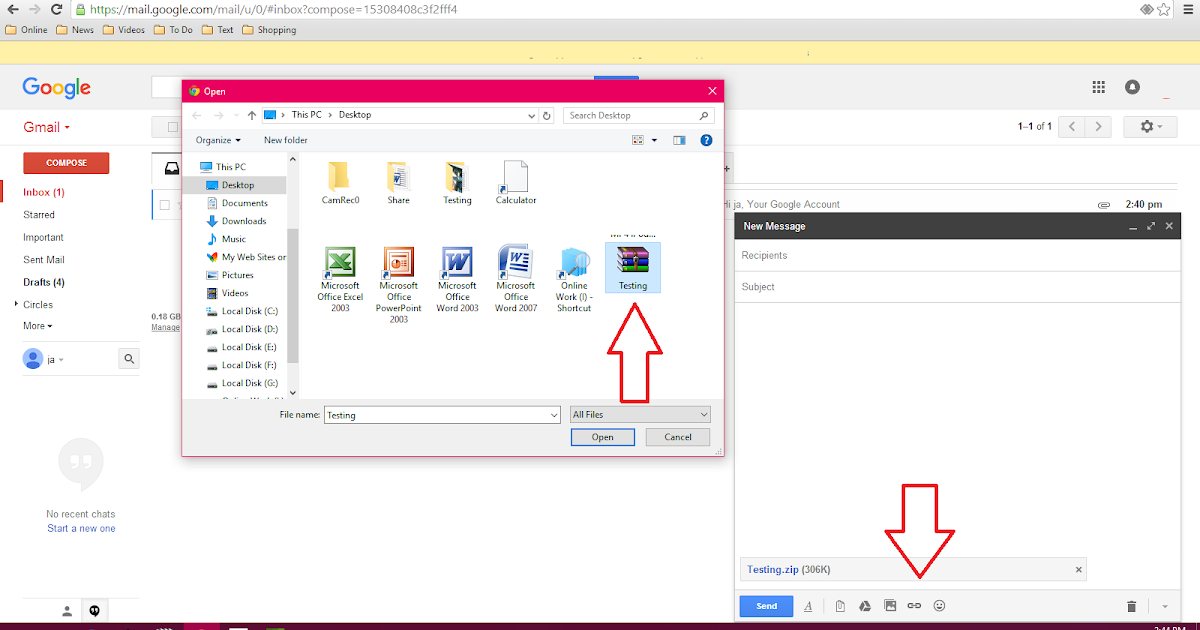The image size is (1200, 630).
Task: Click the Recipients field
Action: click(x=958, y=255)
